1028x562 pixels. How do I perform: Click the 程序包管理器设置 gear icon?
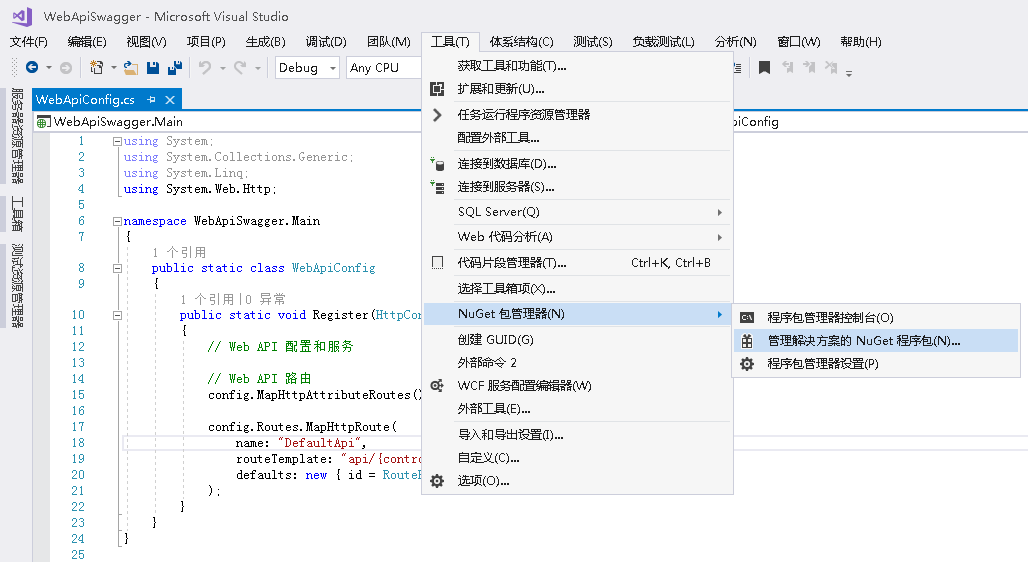click(747, 363)
